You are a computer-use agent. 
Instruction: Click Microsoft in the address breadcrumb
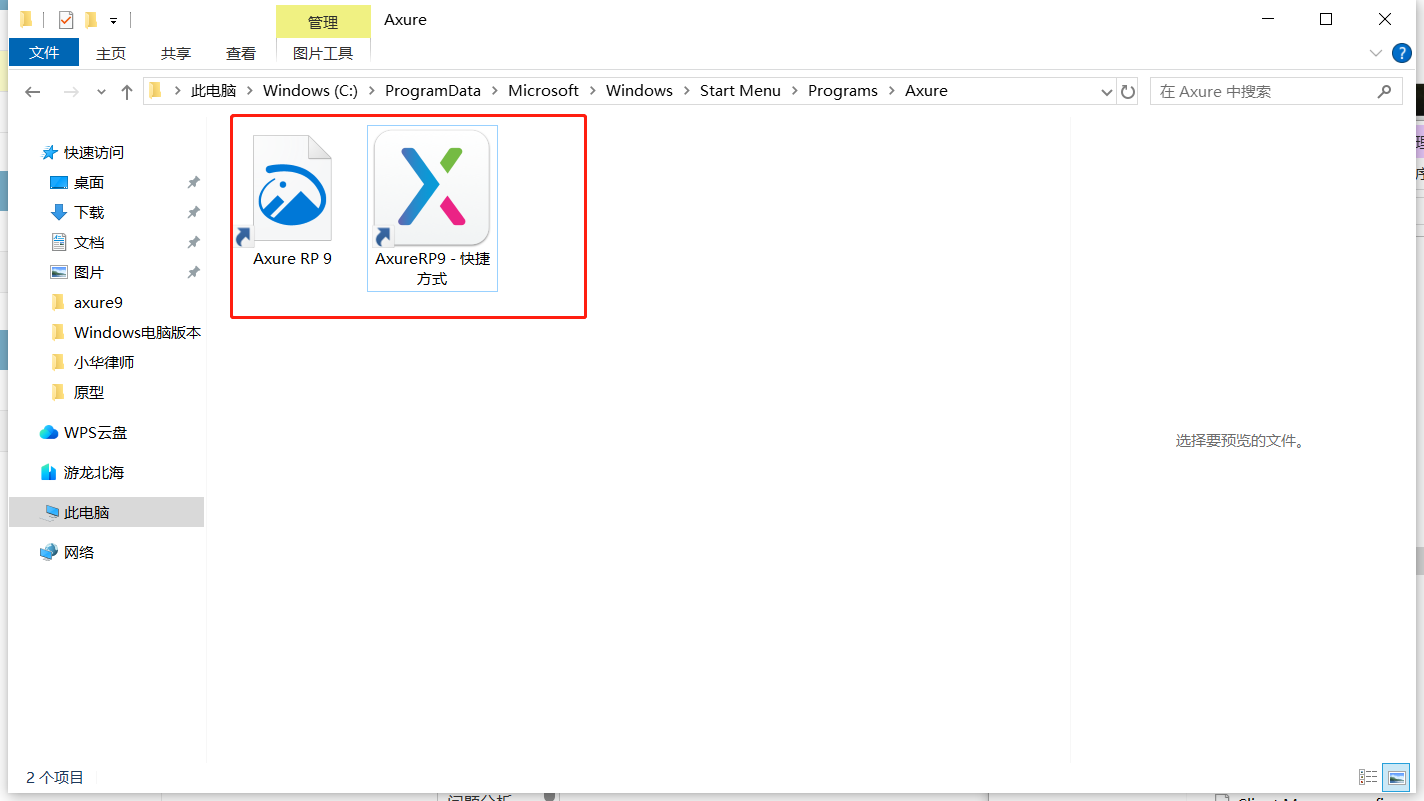point(543,90)
